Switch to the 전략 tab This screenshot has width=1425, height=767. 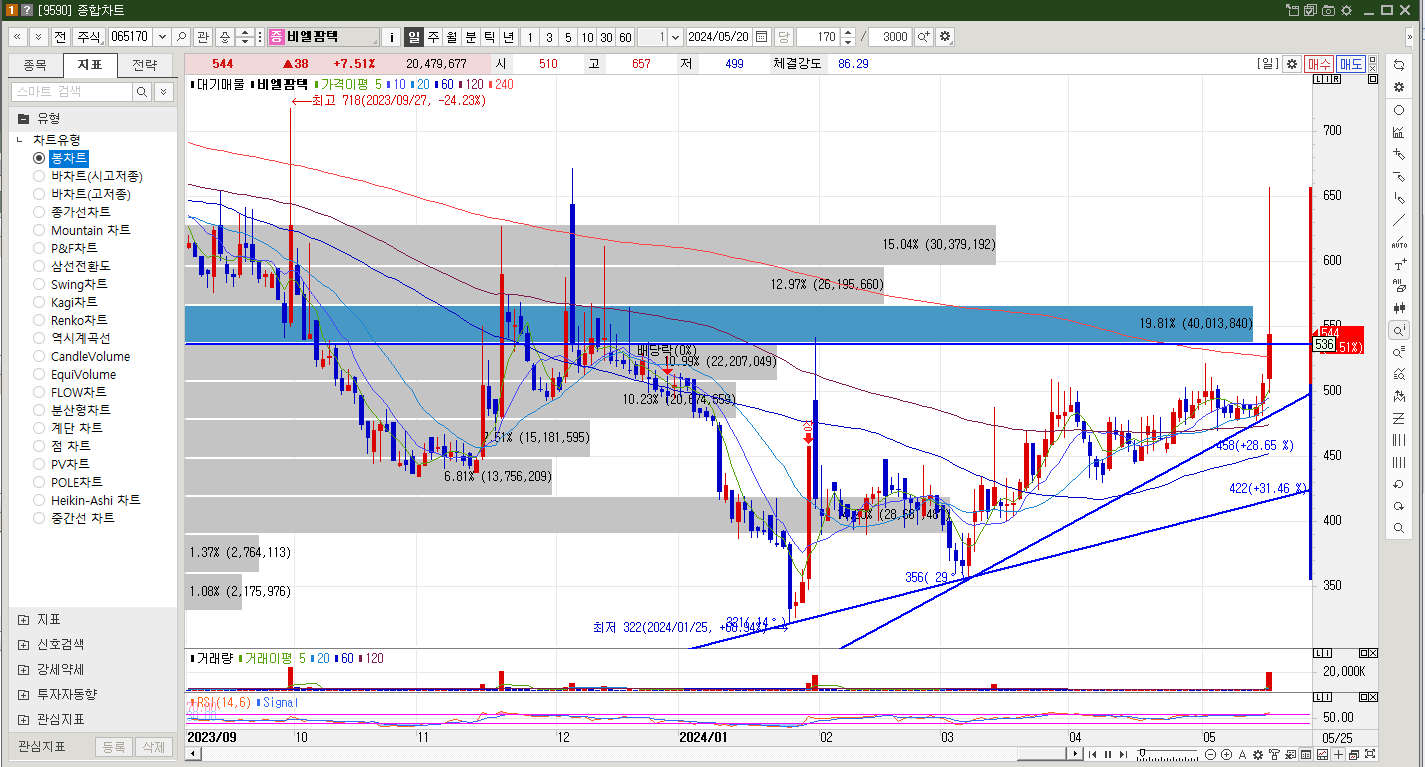point(145,66)
